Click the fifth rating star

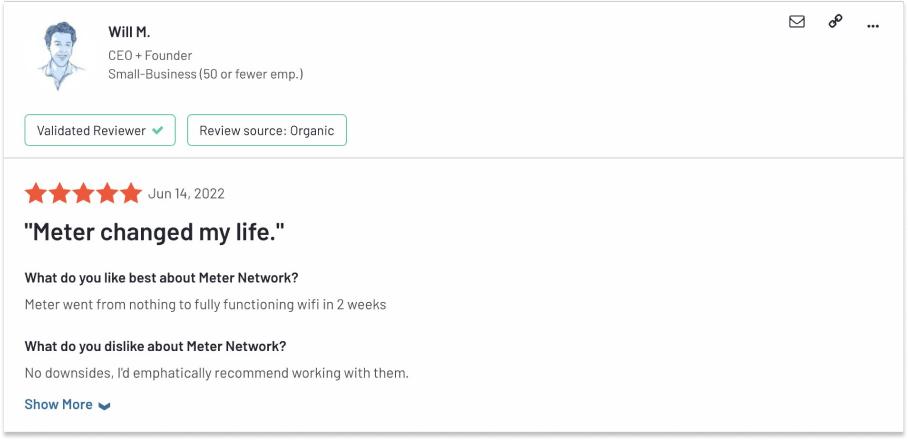click(x=131, y=194)
